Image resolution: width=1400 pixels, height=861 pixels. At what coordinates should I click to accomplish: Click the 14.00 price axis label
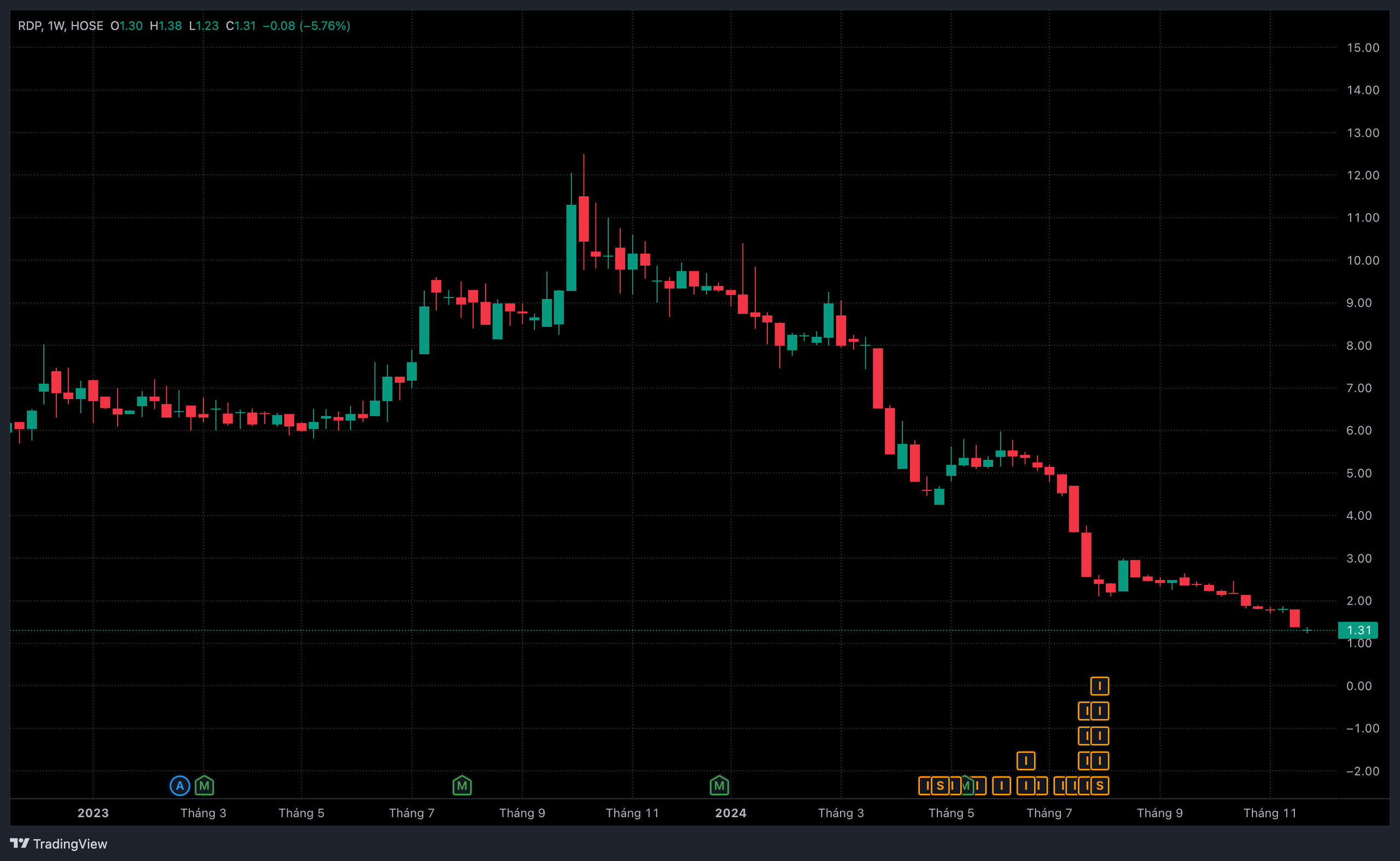tap(1363, 90)
